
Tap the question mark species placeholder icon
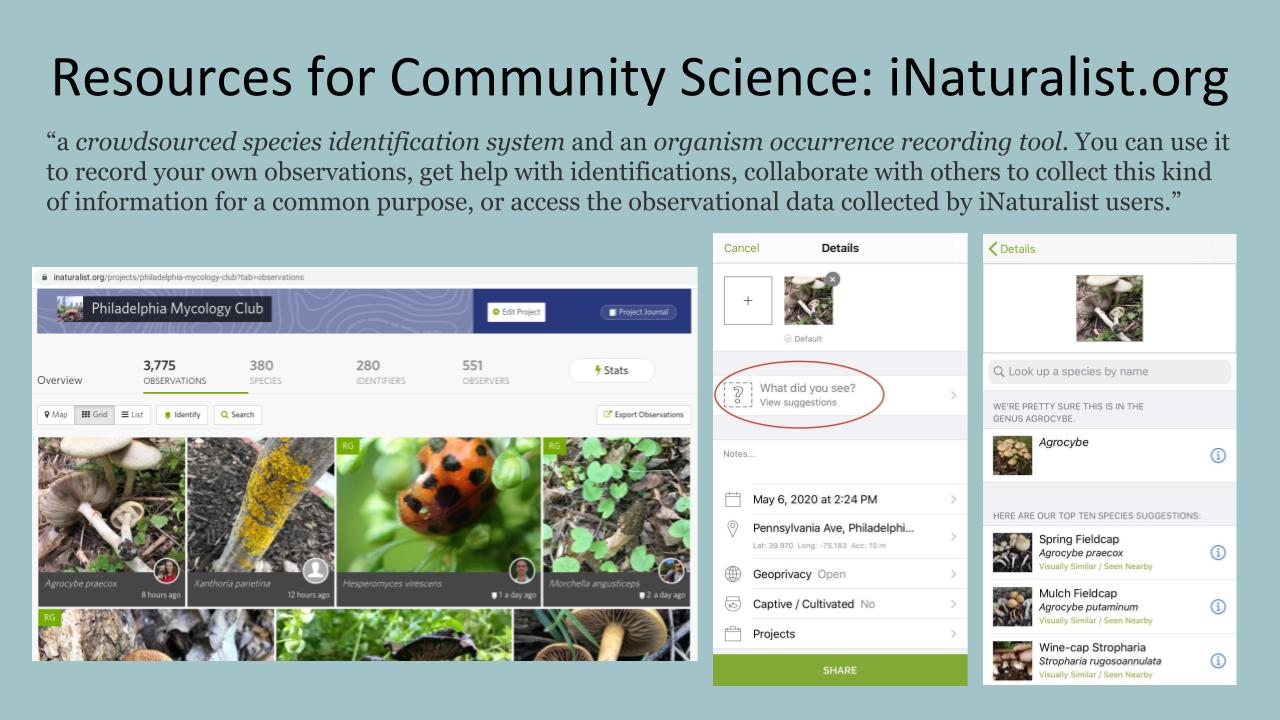click(x=737, y=395)
